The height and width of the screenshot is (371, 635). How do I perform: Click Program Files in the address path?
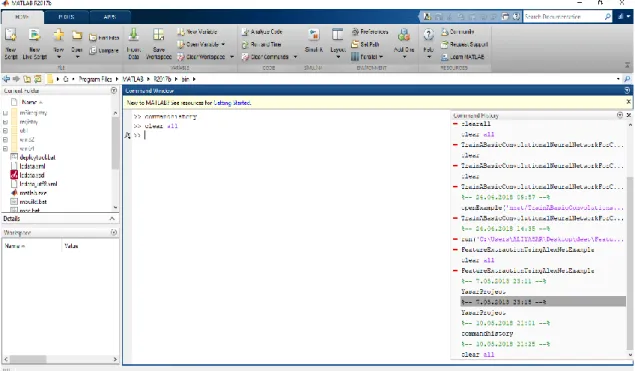point(95,79)
